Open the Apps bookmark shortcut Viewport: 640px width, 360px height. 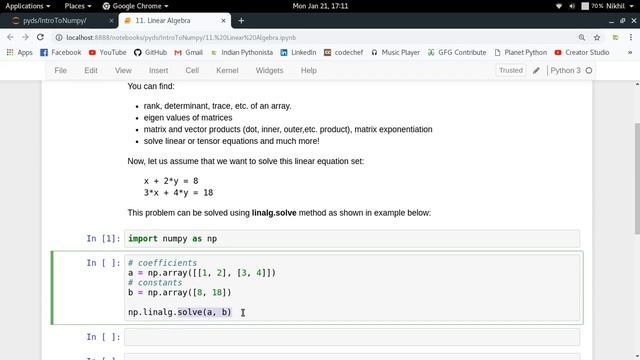tap(19, 52)
